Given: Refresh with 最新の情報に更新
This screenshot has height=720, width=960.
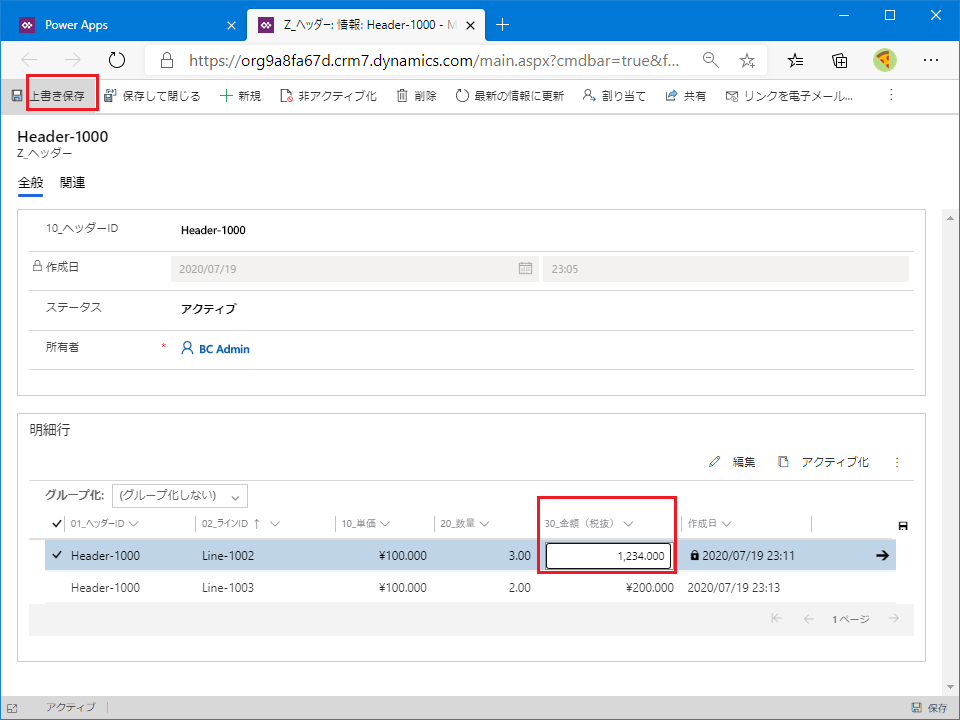Looking at the screenshot, I should 509,96.
